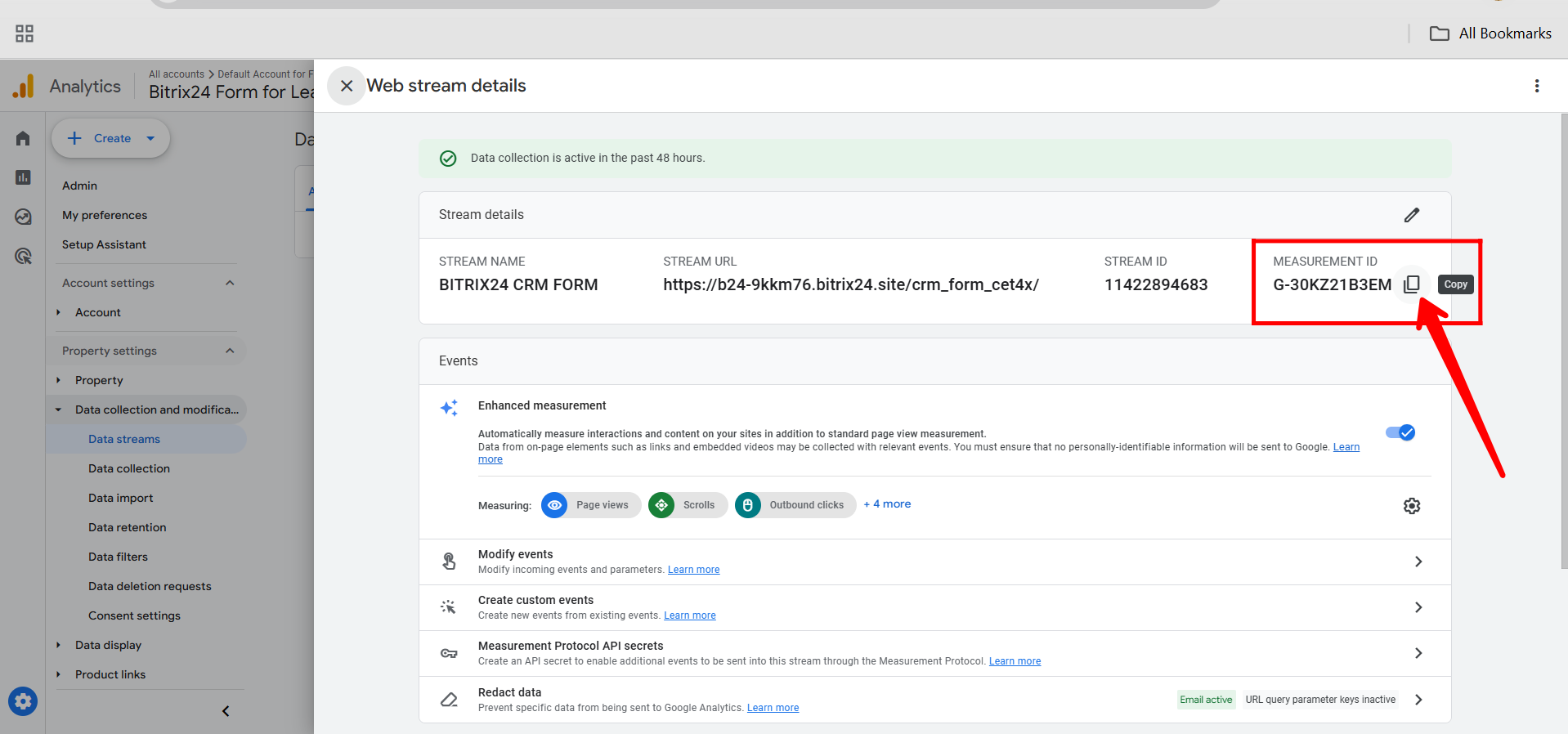1568x734 pixels.
Task: Follow the Redact data Learn more link
Action: (x=773, y=708)
